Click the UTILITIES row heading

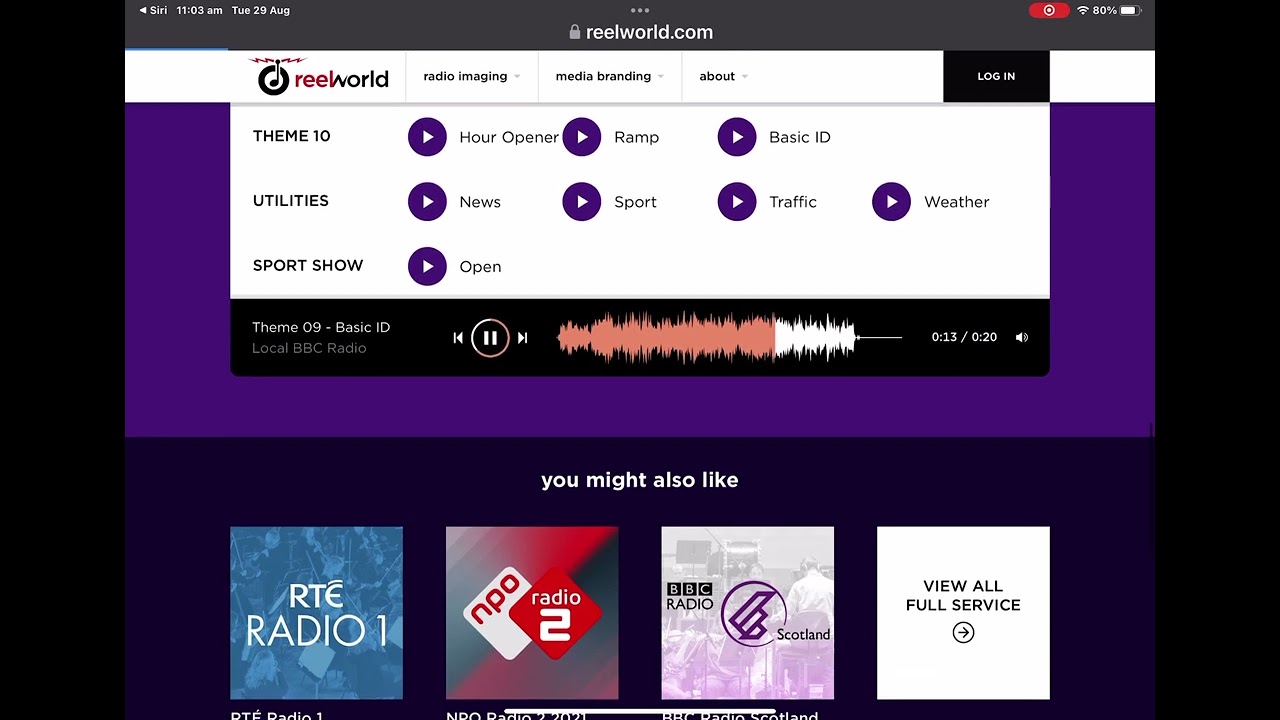290,201
